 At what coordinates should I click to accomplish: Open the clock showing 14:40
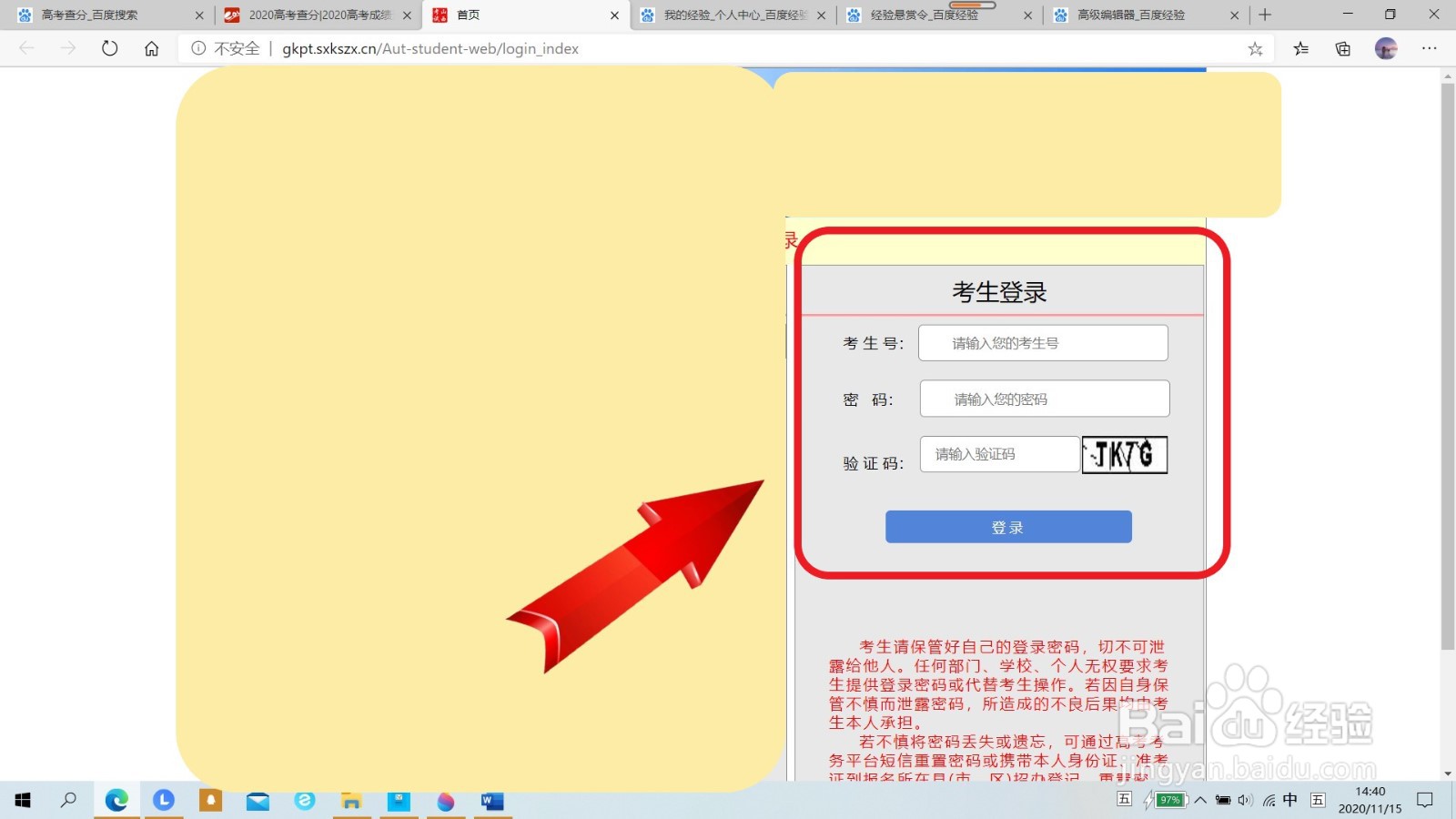point(1370,800)
